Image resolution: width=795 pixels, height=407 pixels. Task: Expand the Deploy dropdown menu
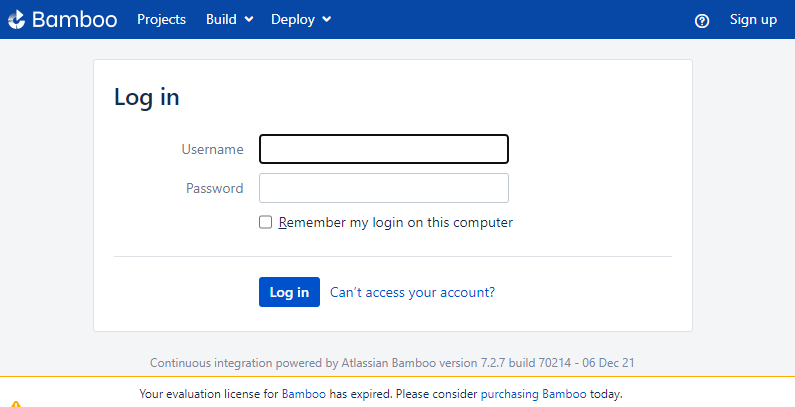(301, 19)
